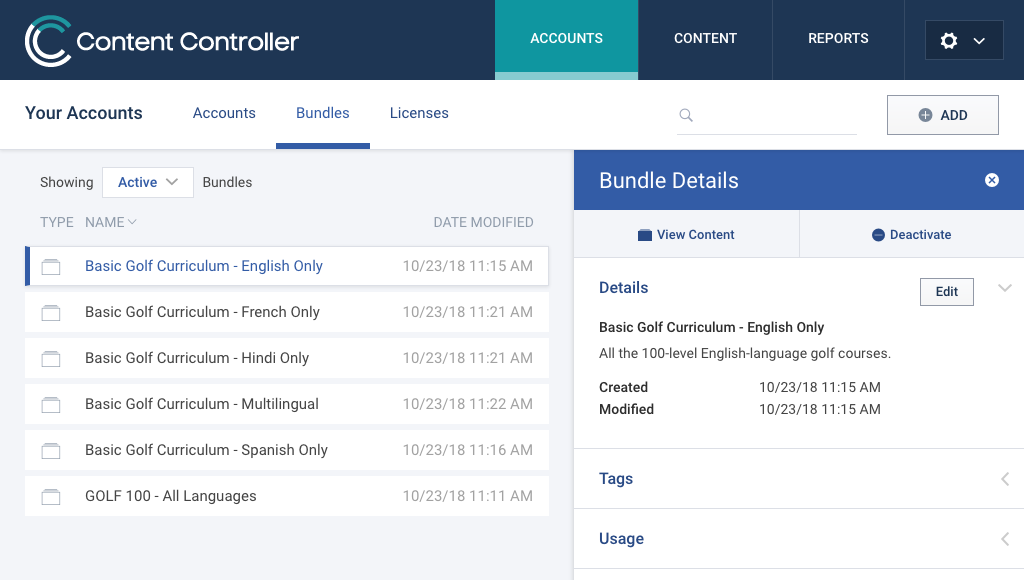Click into the search input field
Image resolution: width=1024 pixels, height=580 pixels.
point(775,115)
